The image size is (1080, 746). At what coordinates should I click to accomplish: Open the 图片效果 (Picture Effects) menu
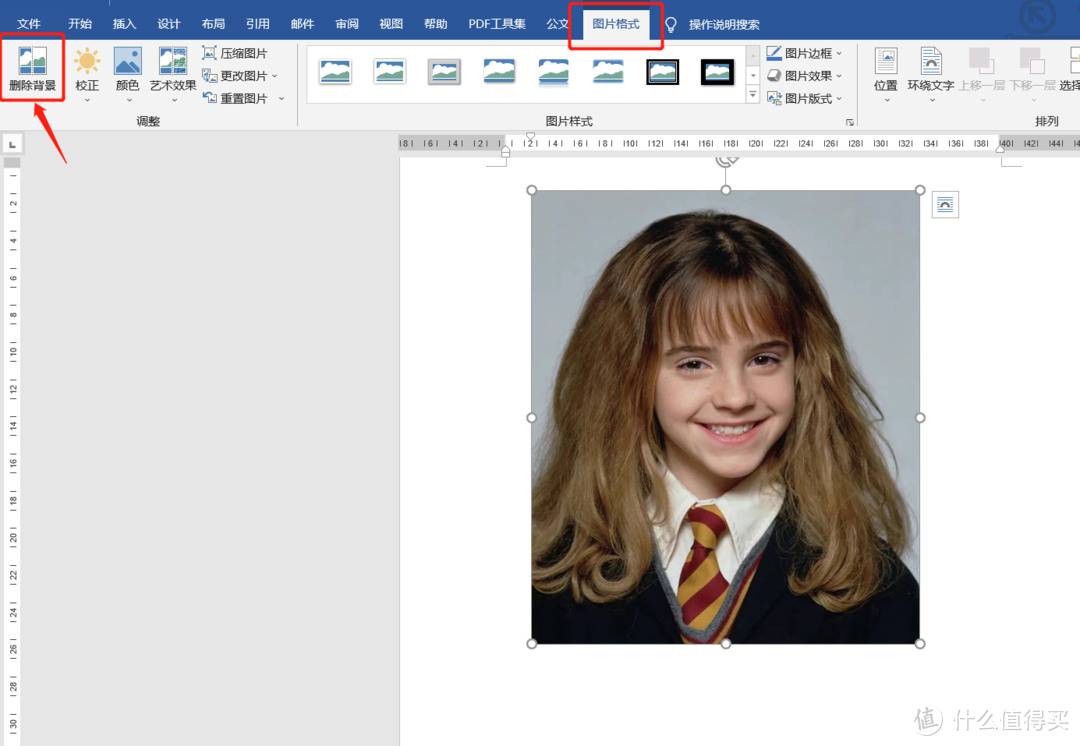click(805, 76)
